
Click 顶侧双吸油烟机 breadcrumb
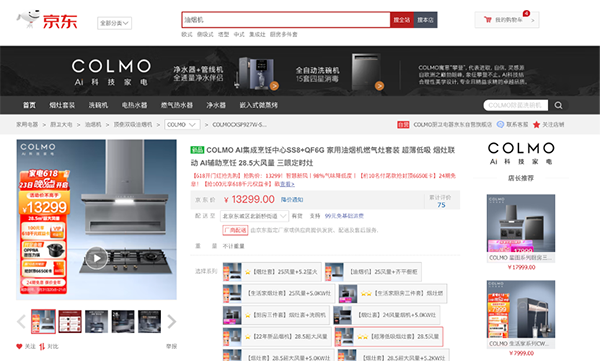pos(133,124)
